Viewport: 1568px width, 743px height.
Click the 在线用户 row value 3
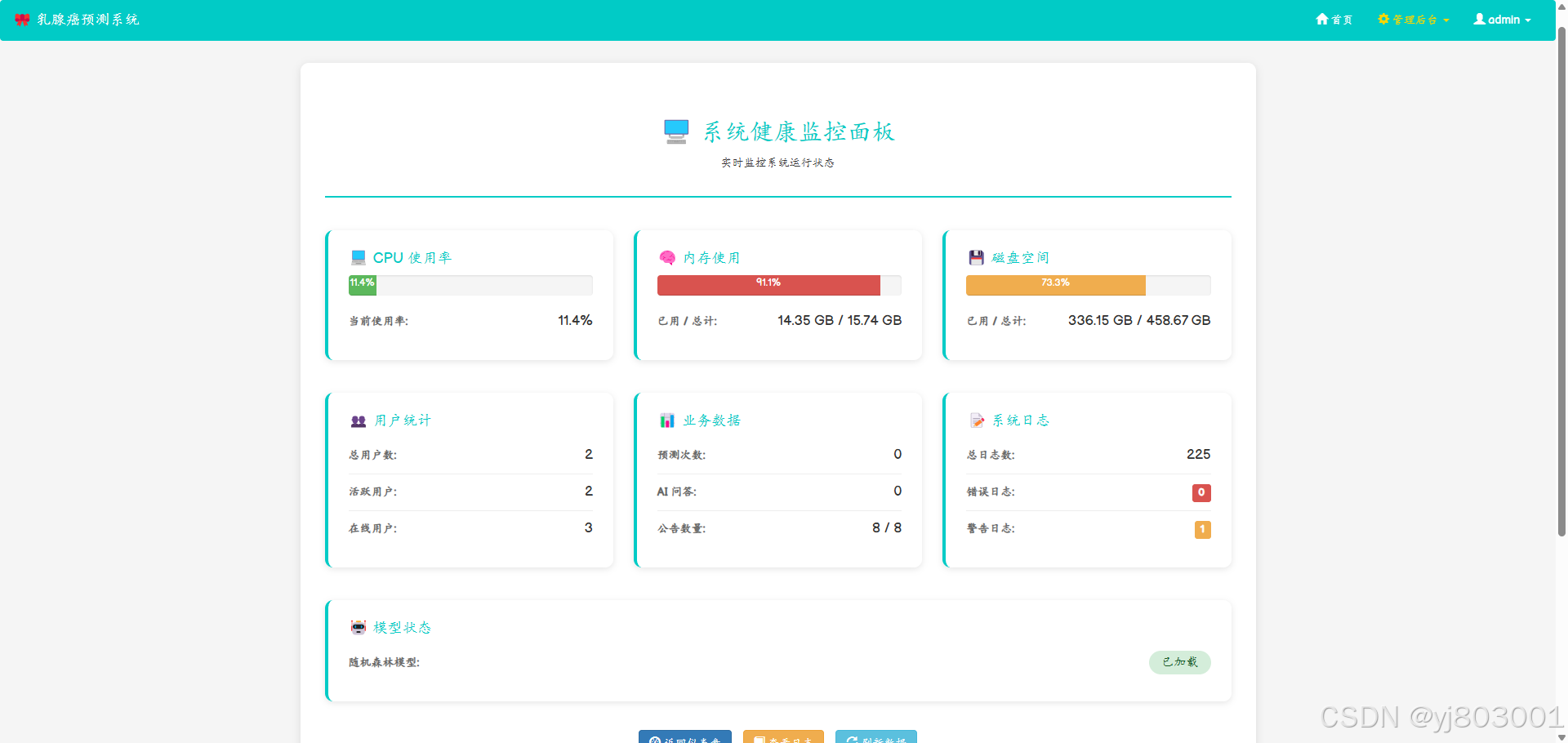click(589, 528)
